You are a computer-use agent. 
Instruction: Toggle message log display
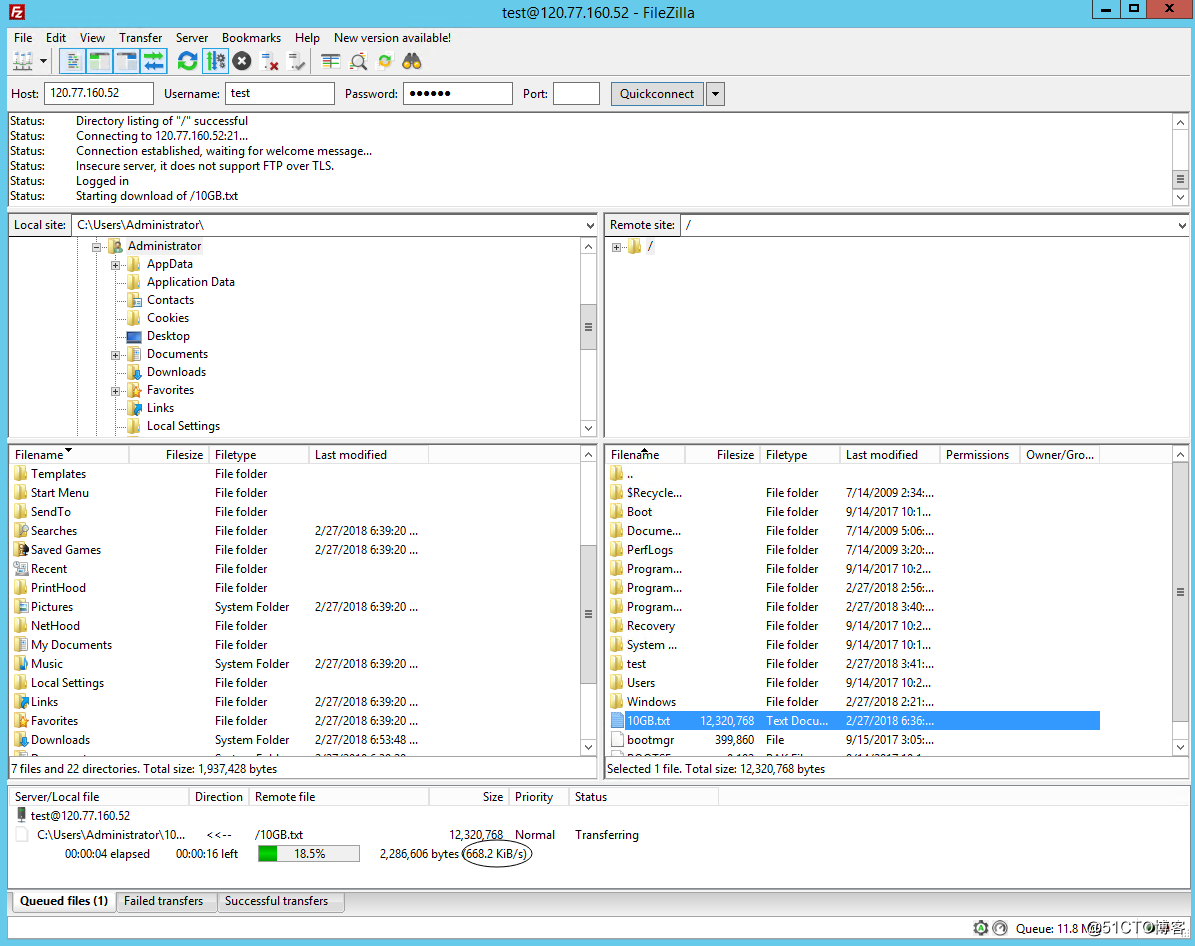click(x=72, y=61)
